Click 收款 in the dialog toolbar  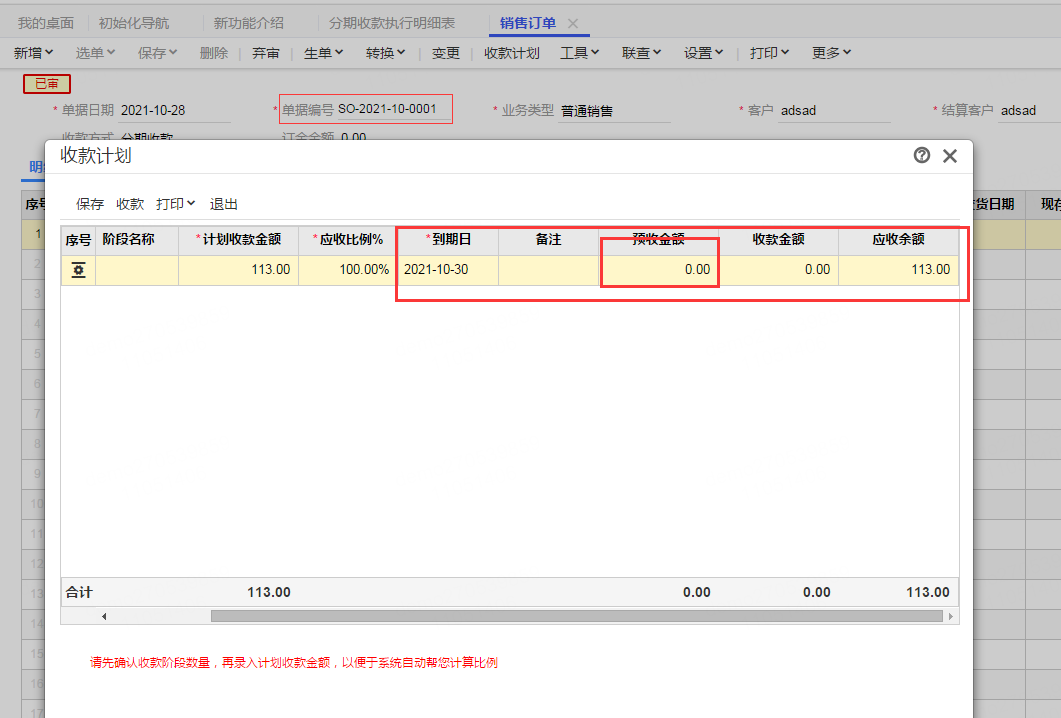pos(130,204)
